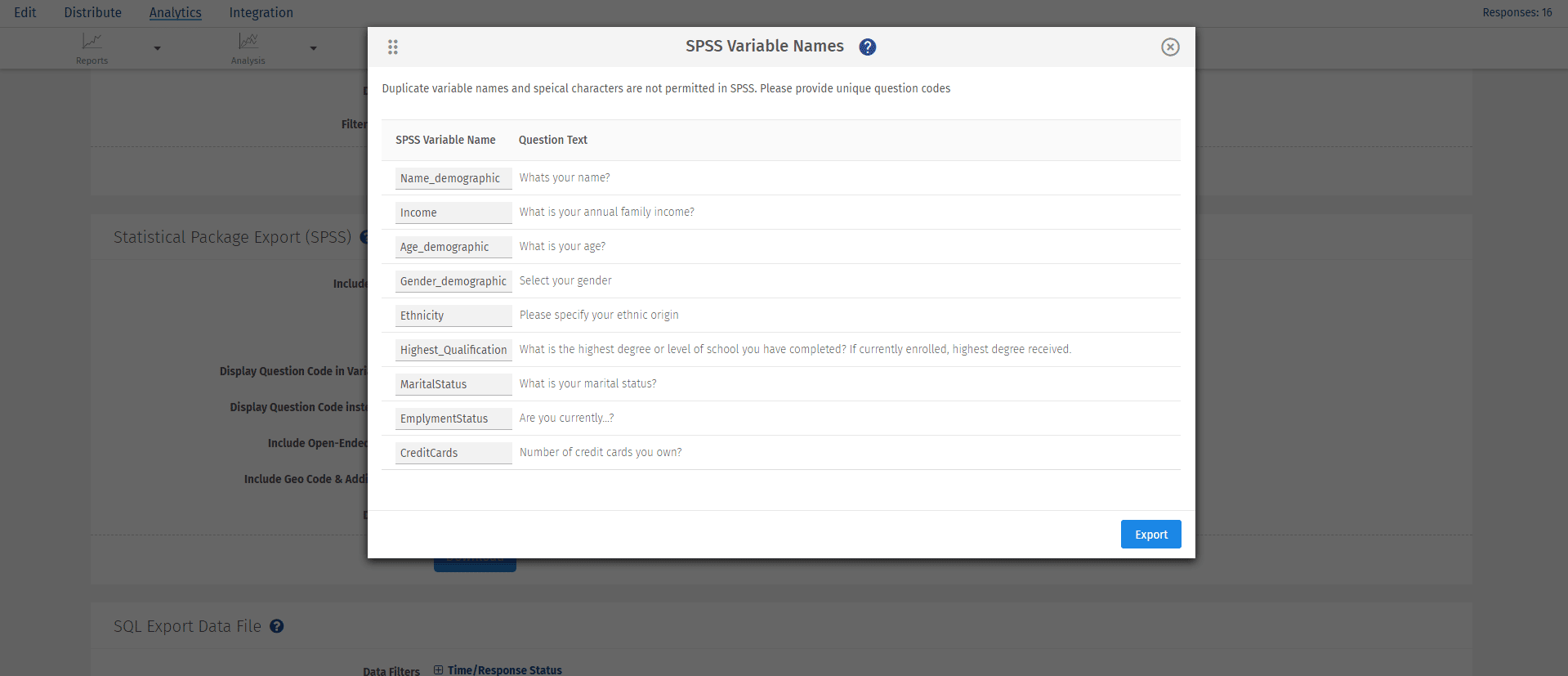Close the SPSS Variable Names dialog
Image resolution: width=1568 pixels, height=676 pixels.
[x=1170, y=47]
